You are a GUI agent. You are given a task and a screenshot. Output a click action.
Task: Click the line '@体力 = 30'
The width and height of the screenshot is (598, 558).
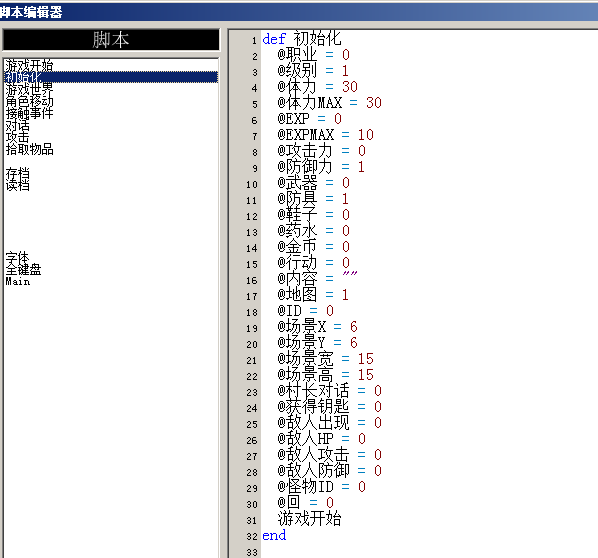(x=317, y=87)
